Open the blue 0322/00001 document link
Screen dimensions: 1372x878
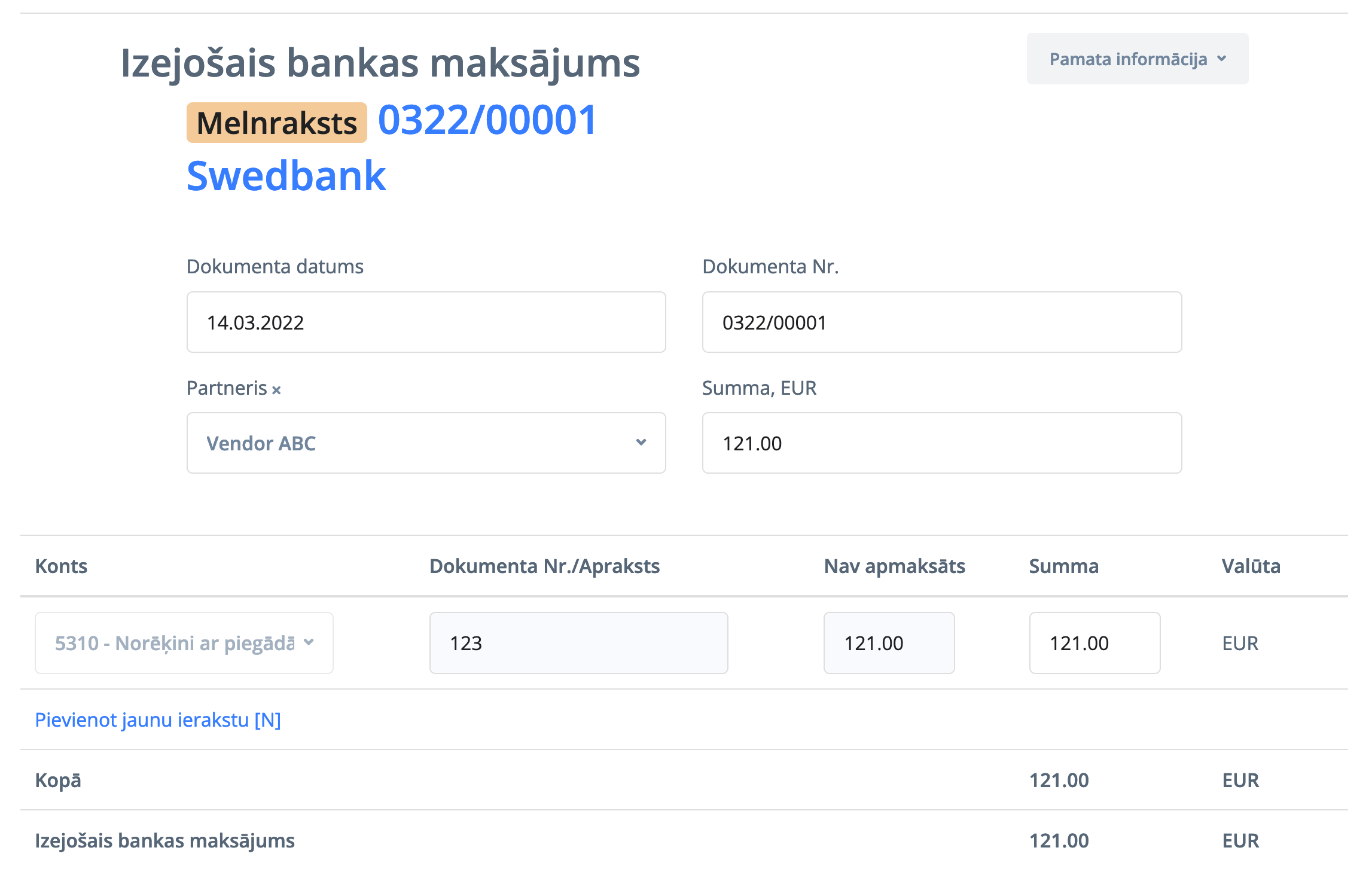point(487,120)
